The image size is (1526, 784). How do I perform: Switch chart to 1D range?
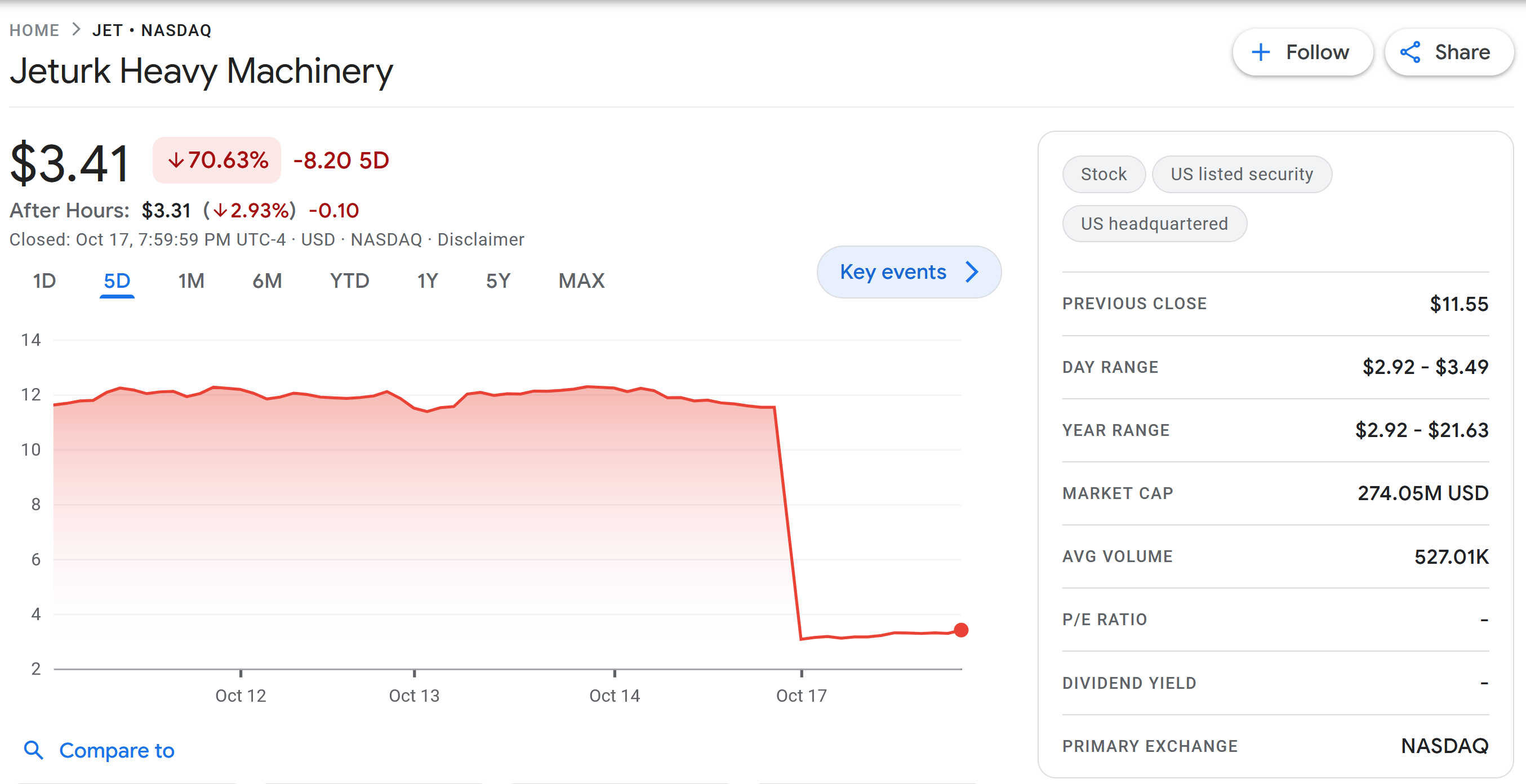tap(44, 280)
